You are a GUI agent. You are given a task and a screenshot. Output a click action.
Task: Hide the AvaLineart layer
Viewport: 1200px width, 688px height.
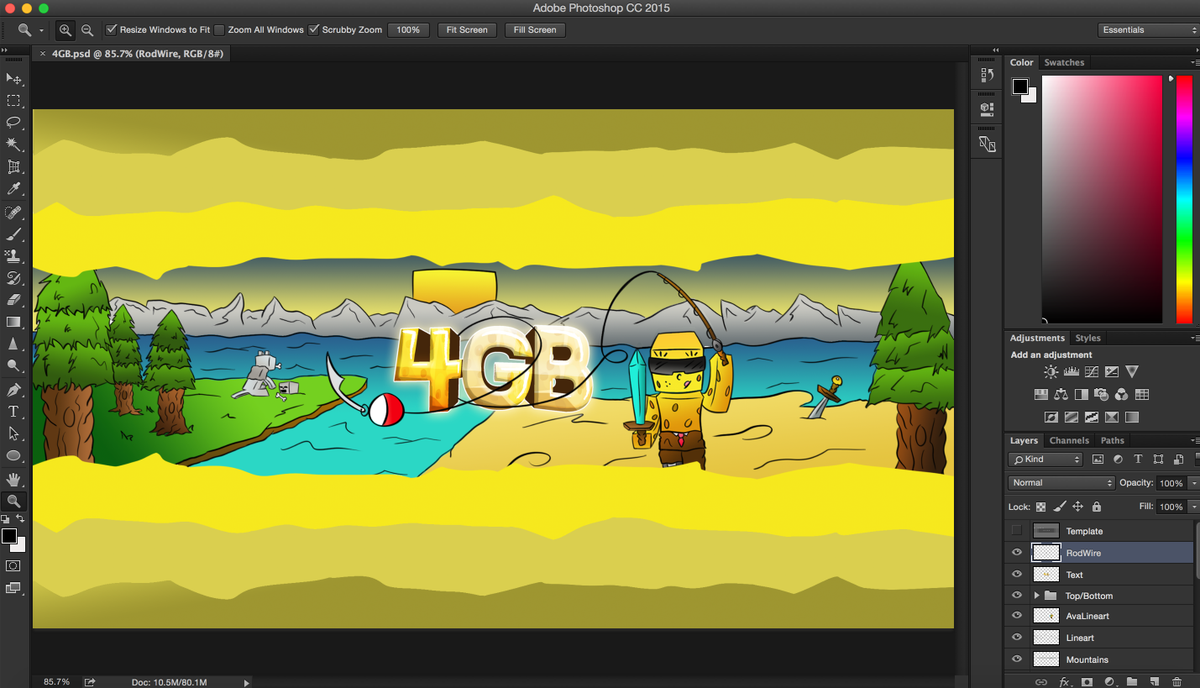(x=1017, y=616)
